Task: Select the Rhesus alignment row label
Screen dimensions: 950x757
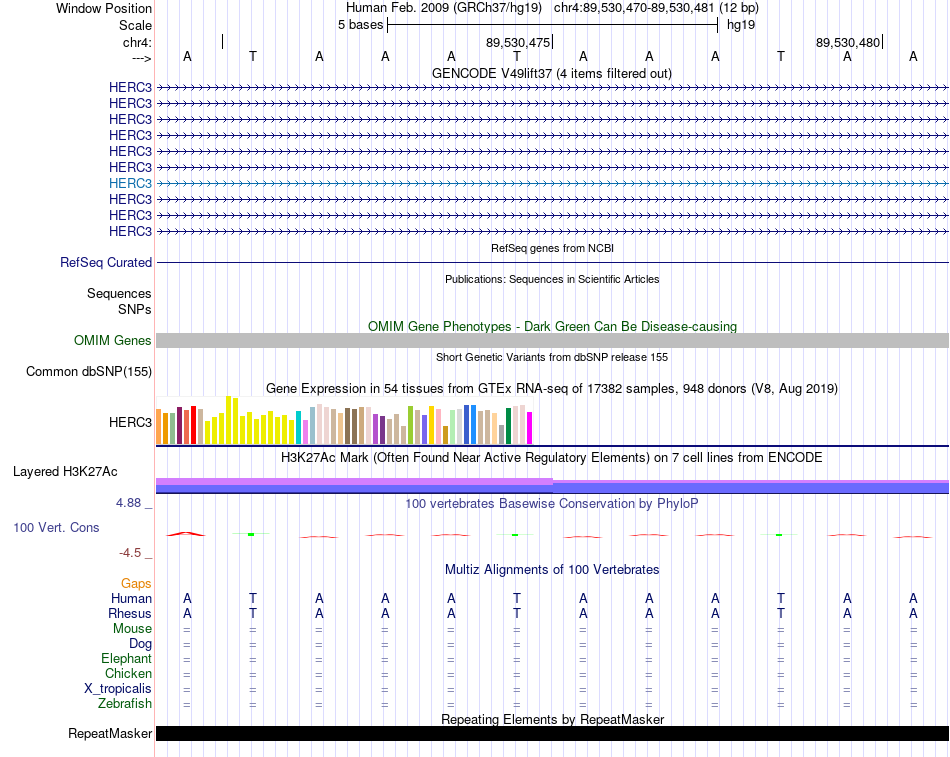Action: coord(130,613)
